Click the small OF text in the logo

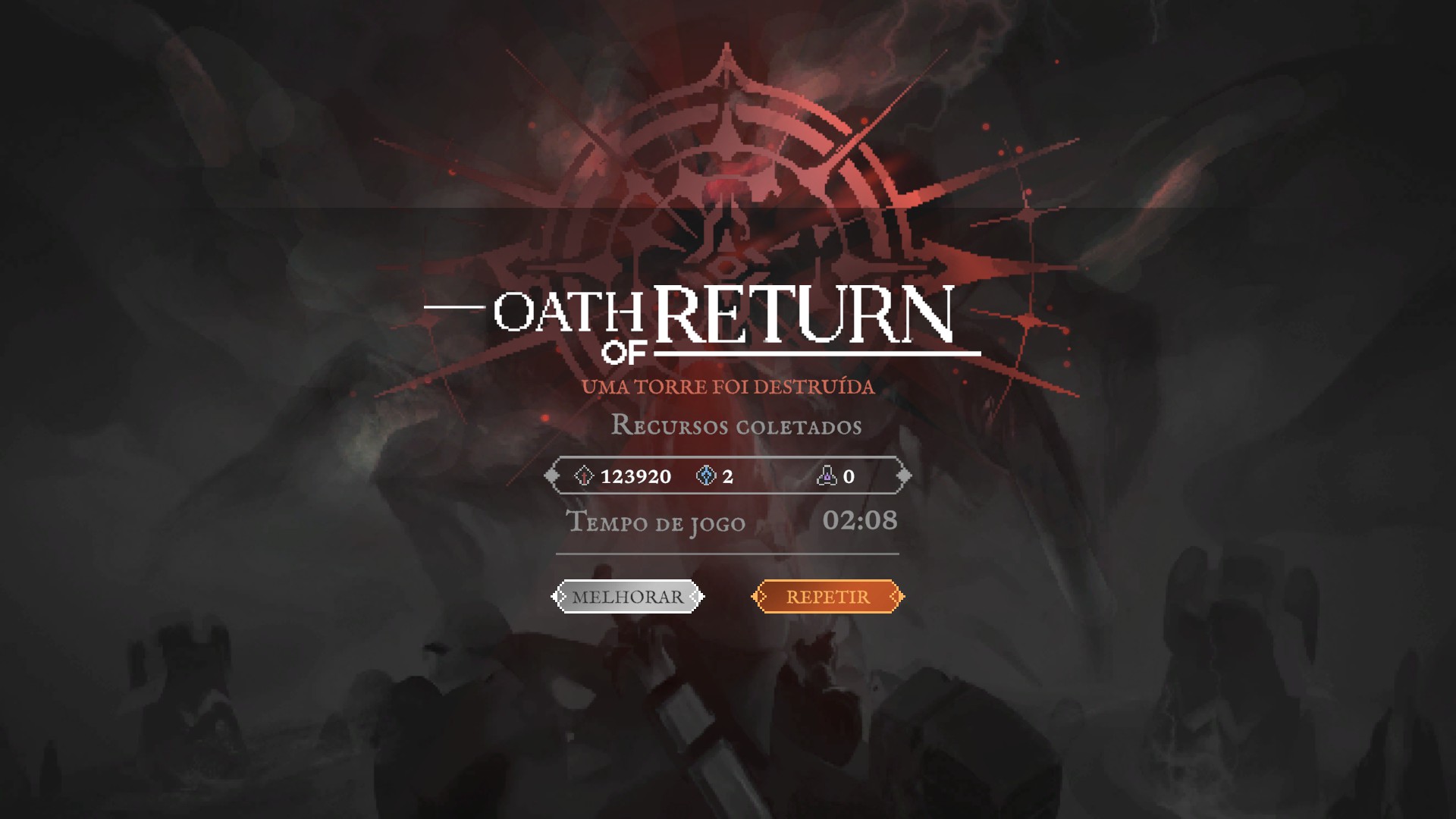(624, 353)
